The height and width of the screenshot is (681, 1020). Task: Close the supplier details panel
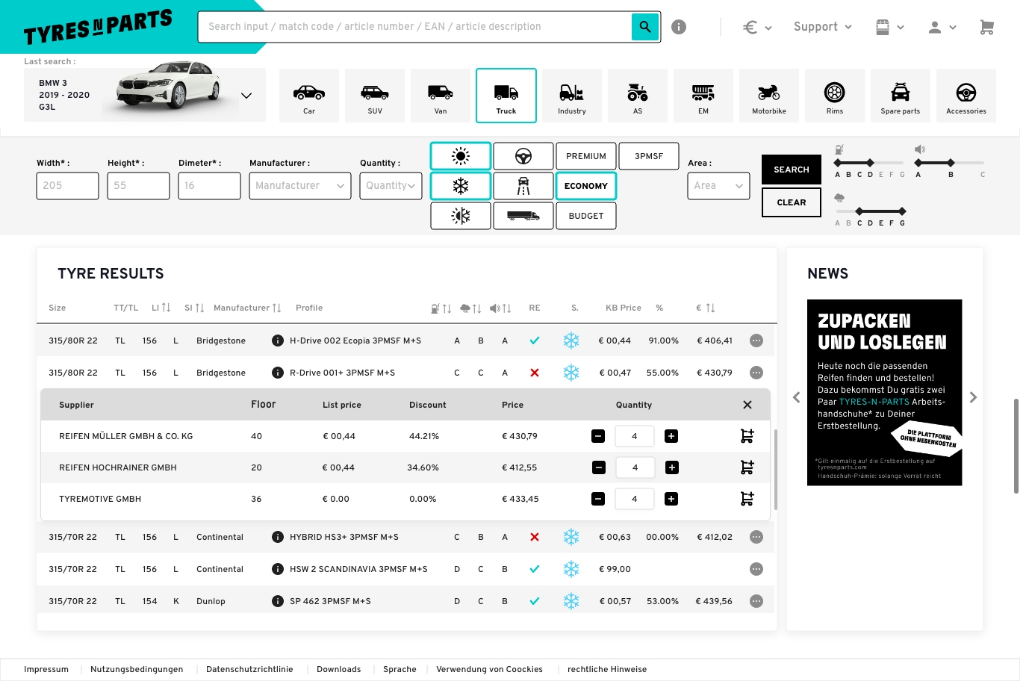[x=747, y=405]
